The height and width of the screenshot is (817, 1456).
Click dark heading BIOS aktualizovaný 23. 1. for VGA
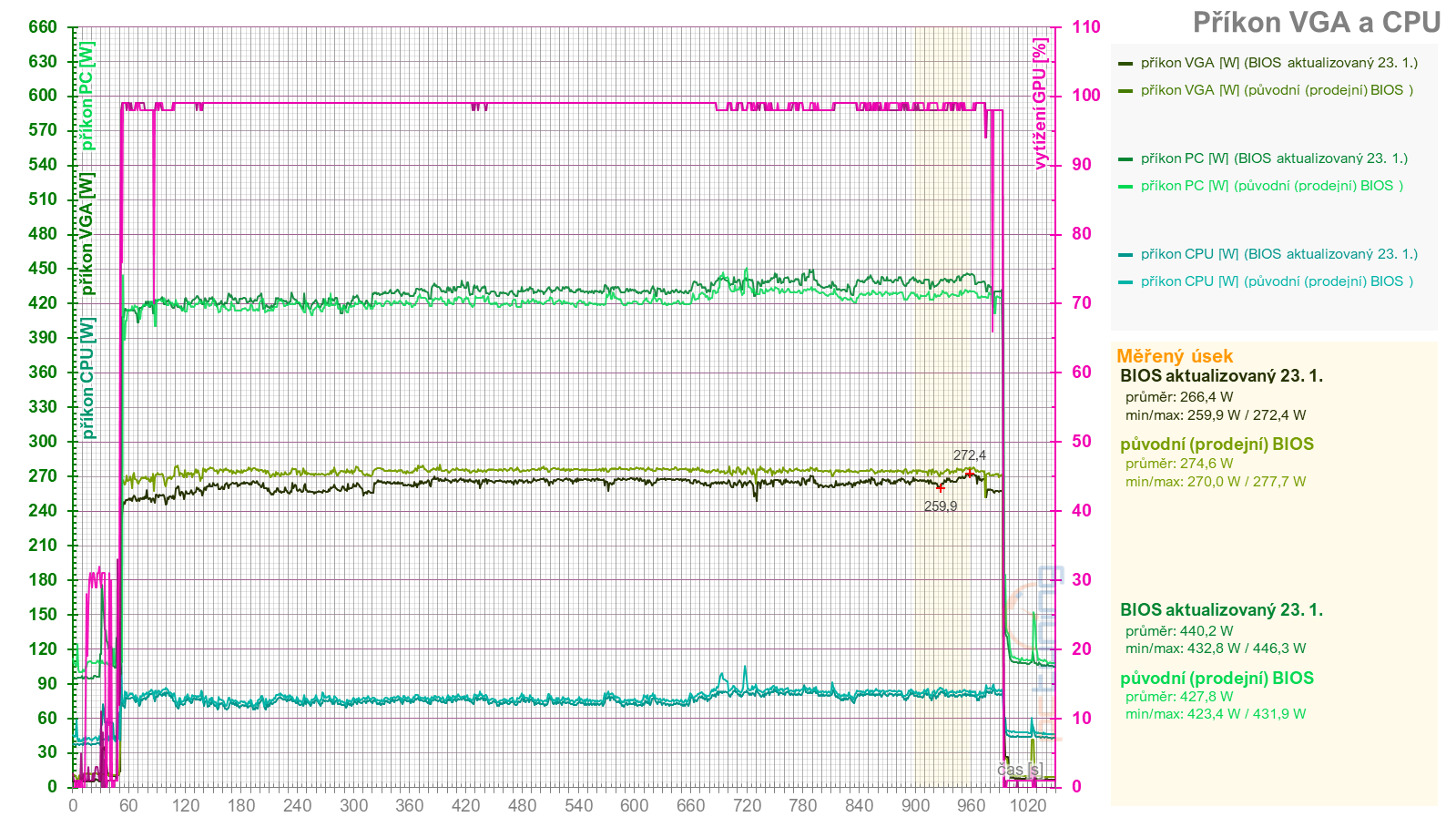coord(1221,376)
